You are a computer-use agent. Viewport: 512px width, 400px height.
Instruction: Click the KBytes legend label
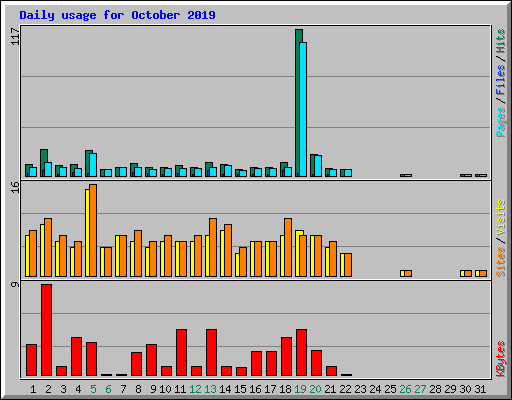tap(500, 359)
